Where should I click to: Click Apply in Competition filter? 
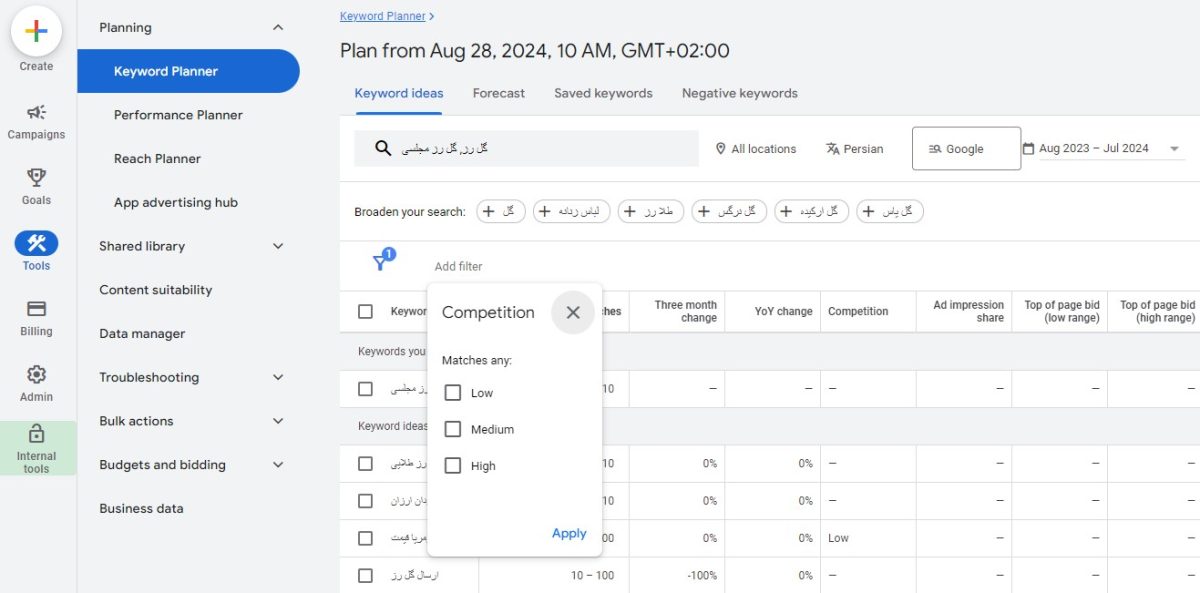(x=569, y=533)
